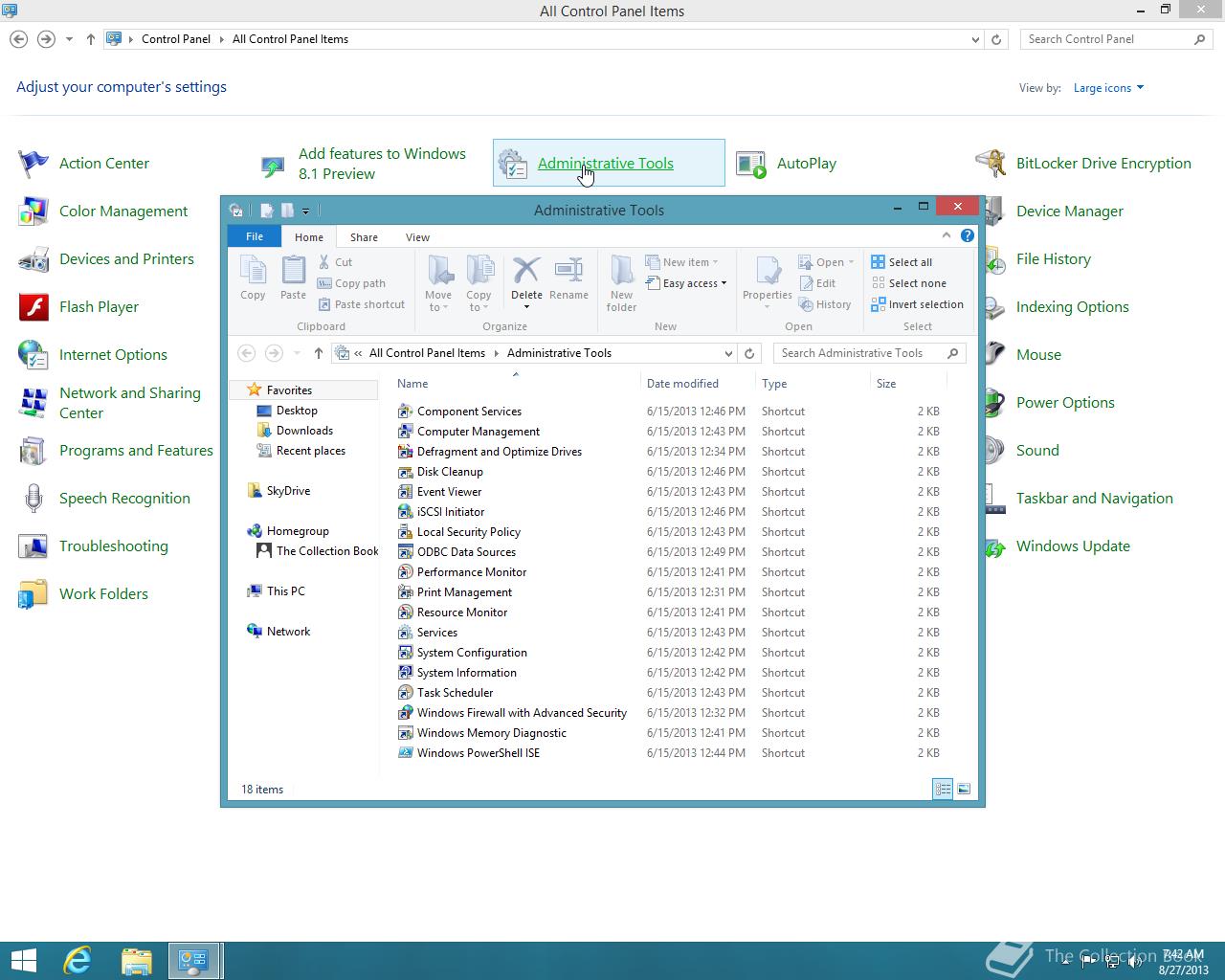Open the Power Options link
The width and height of the screenshot is (1225, 980).
(x=1065, y=403)
